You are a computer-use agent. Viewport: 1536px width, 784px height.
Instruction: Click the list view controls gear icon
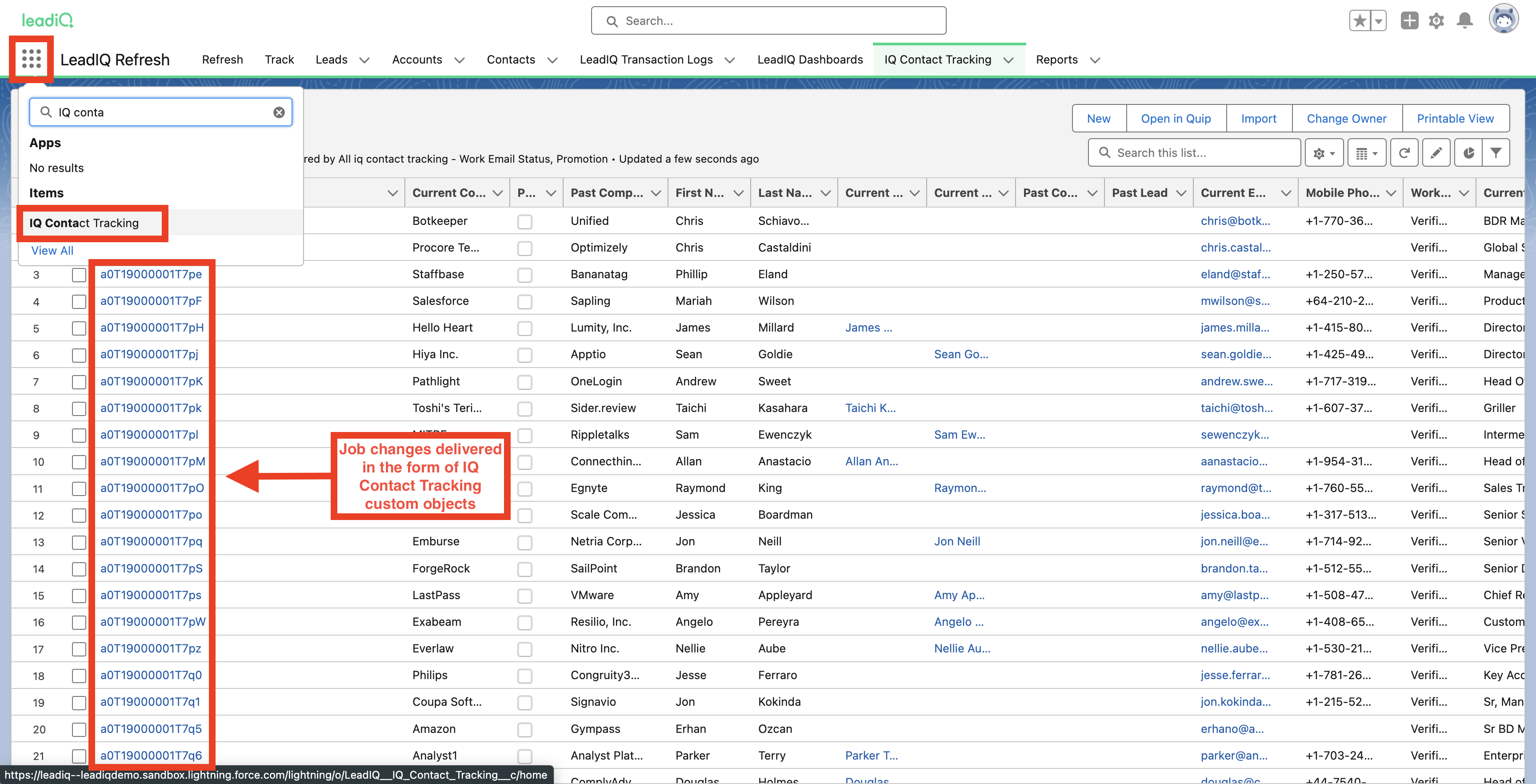coord(1321,152)
